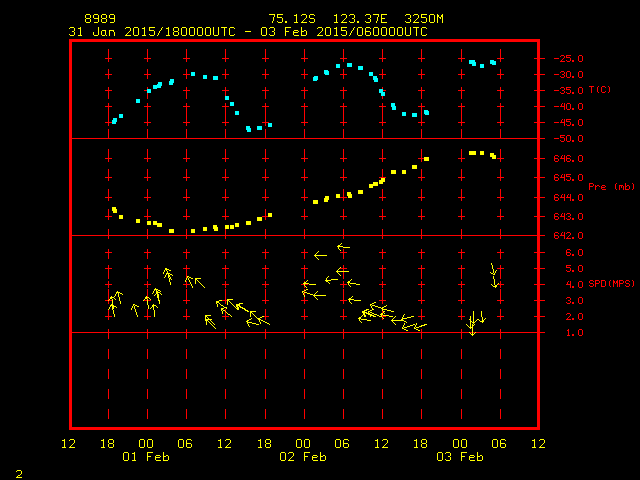The height and width of the screenshot is (480, 640).
Task: Click the 643.0 pressure tick label
Action: coord(569,217)
